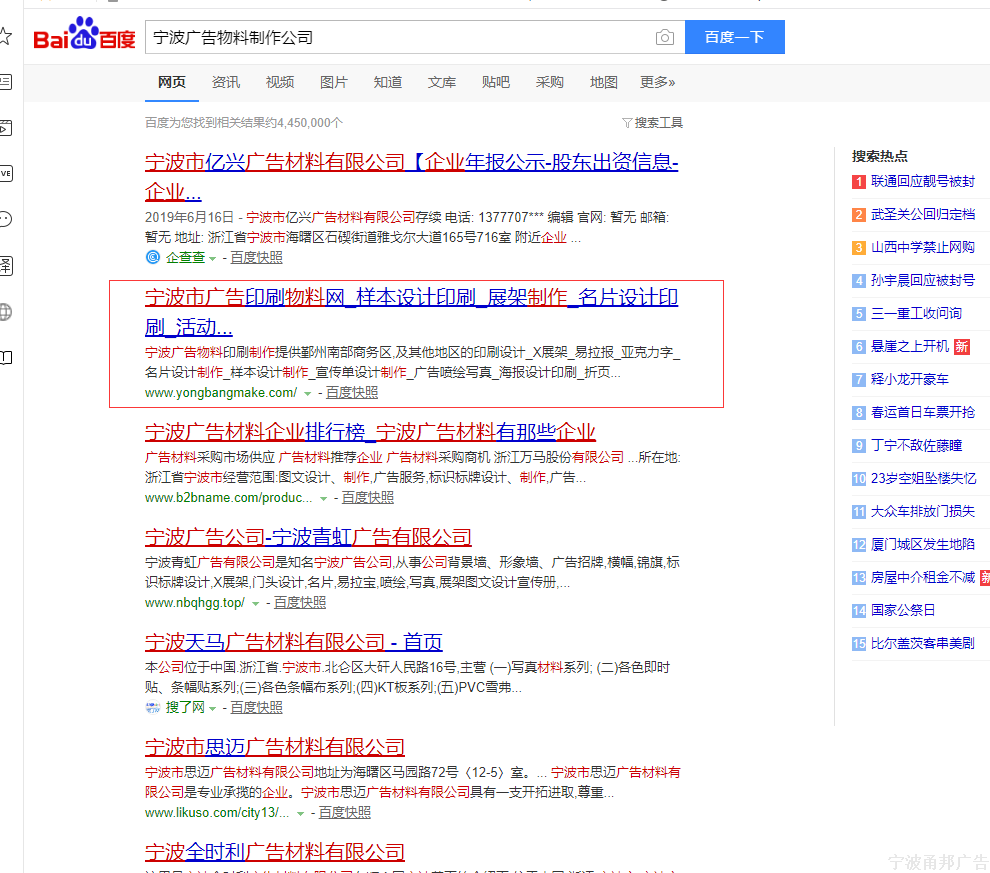The height and width of the screenshot is (873, 990).
Task: Expand the arrow after www.likuso.com/city13/...
Action: coord(301,814)
